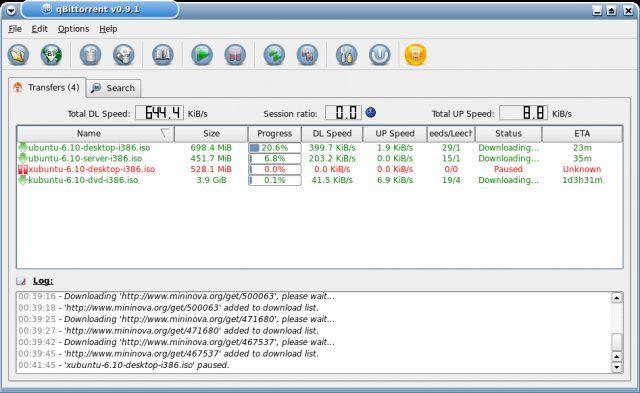Click the Session ratio 0.0 display
Image resolution: width=640 pixels, height=393 pixels.
coord(343,113)
